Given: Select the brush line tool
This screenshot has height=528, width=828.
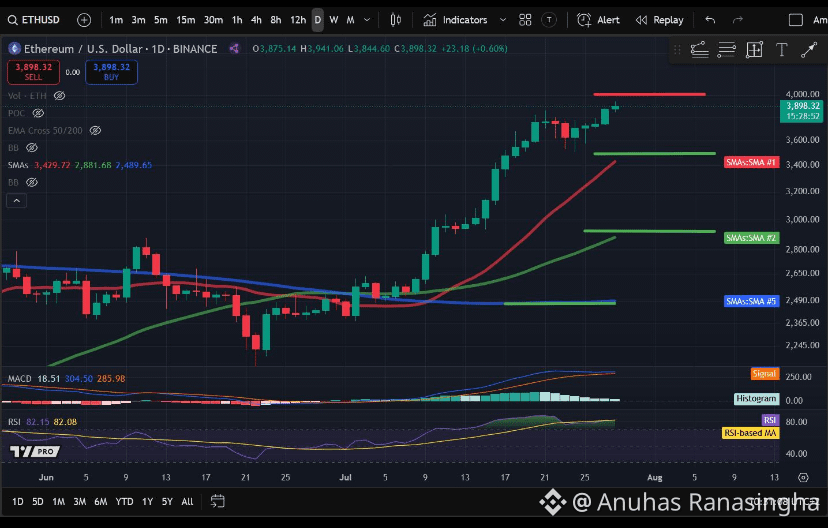Looking at the screenshot, I should [808, 50].
